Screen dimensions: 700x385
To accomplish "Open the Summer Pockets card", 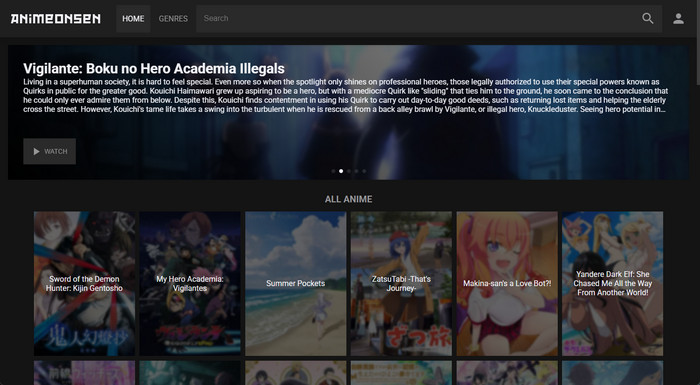I will click(x=296, y=284).
